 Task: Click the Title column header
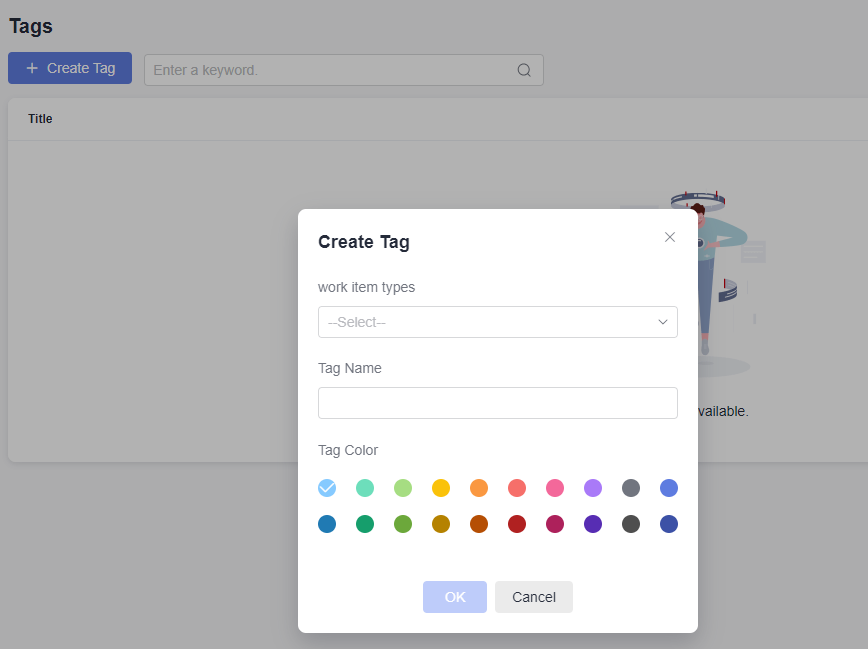point(40,119)
